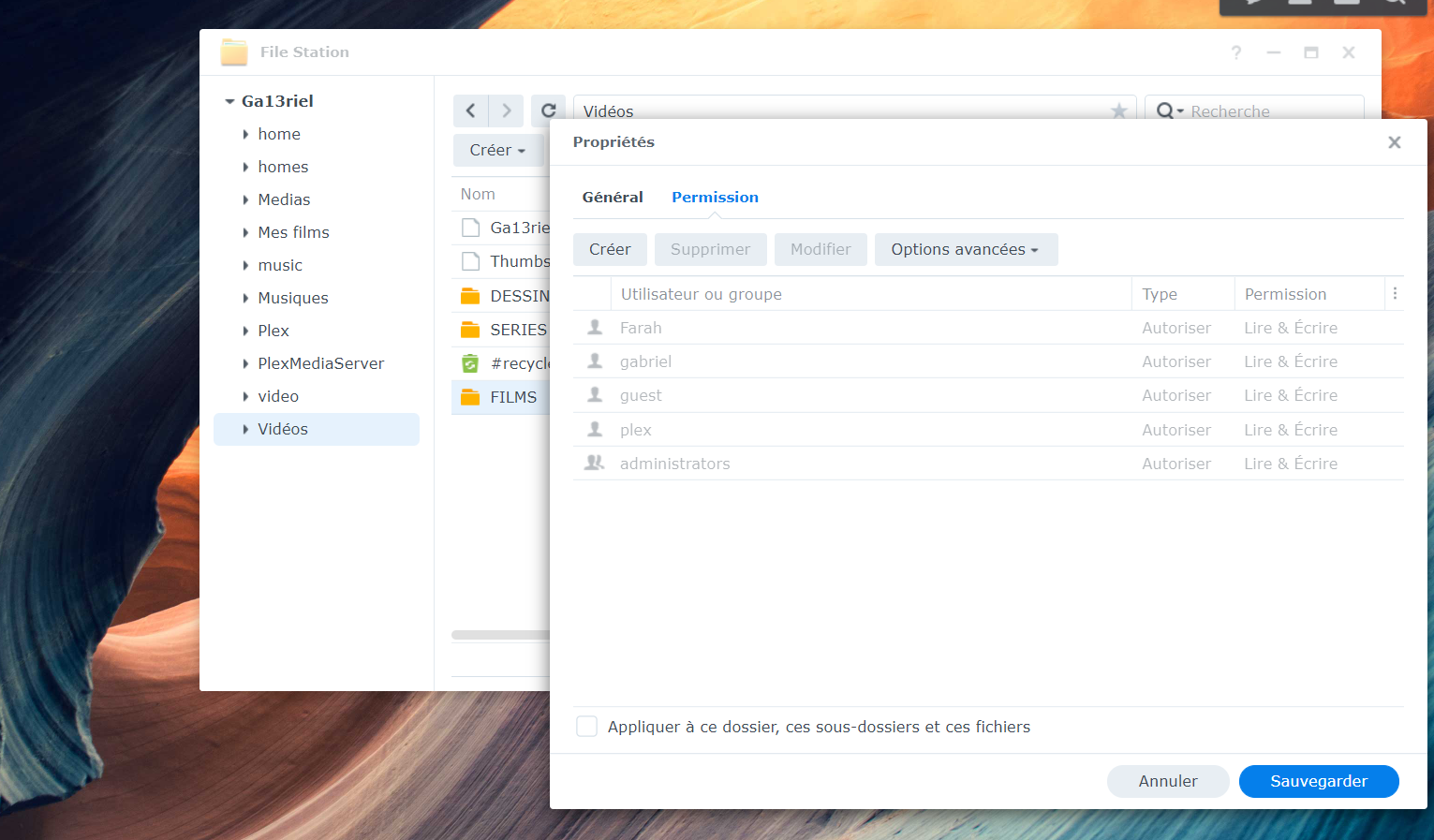This screenshot has height=840, width=1434.
Task: Click the Annuler button
Action: pyautogui.click(x=1167, y=781)
